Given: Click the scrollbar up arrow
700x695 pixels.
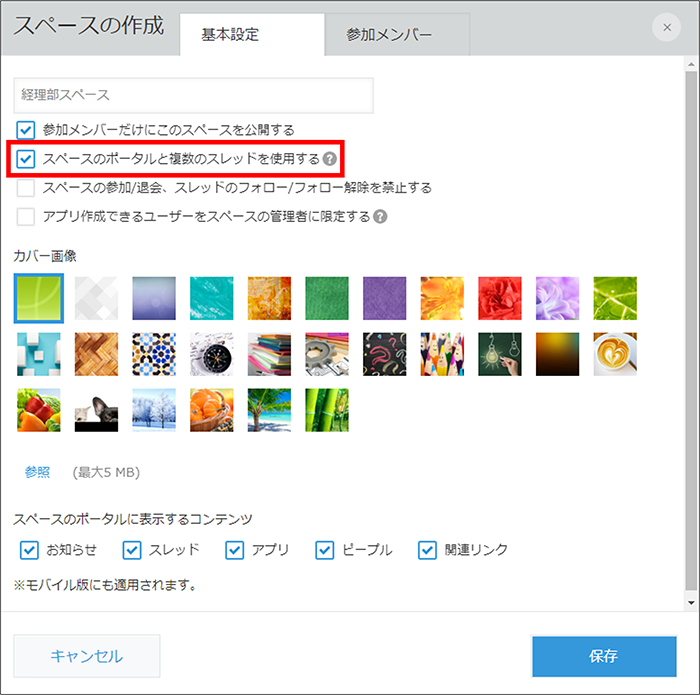Looking at the screenshot, I should point(691,64).
